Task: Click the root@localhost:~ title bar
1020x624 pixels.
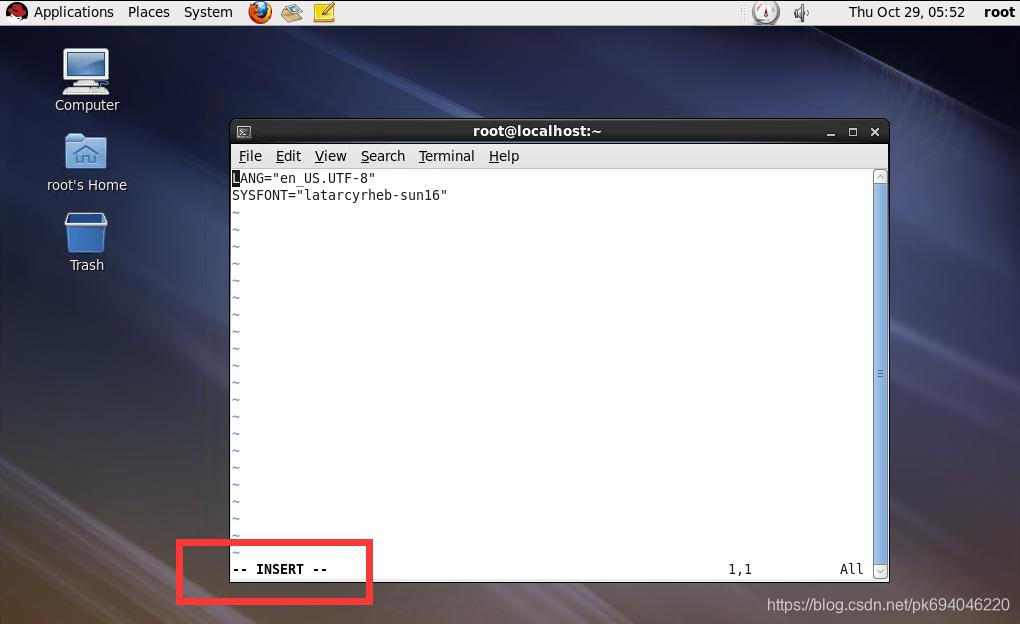Action: pos(537,131)
